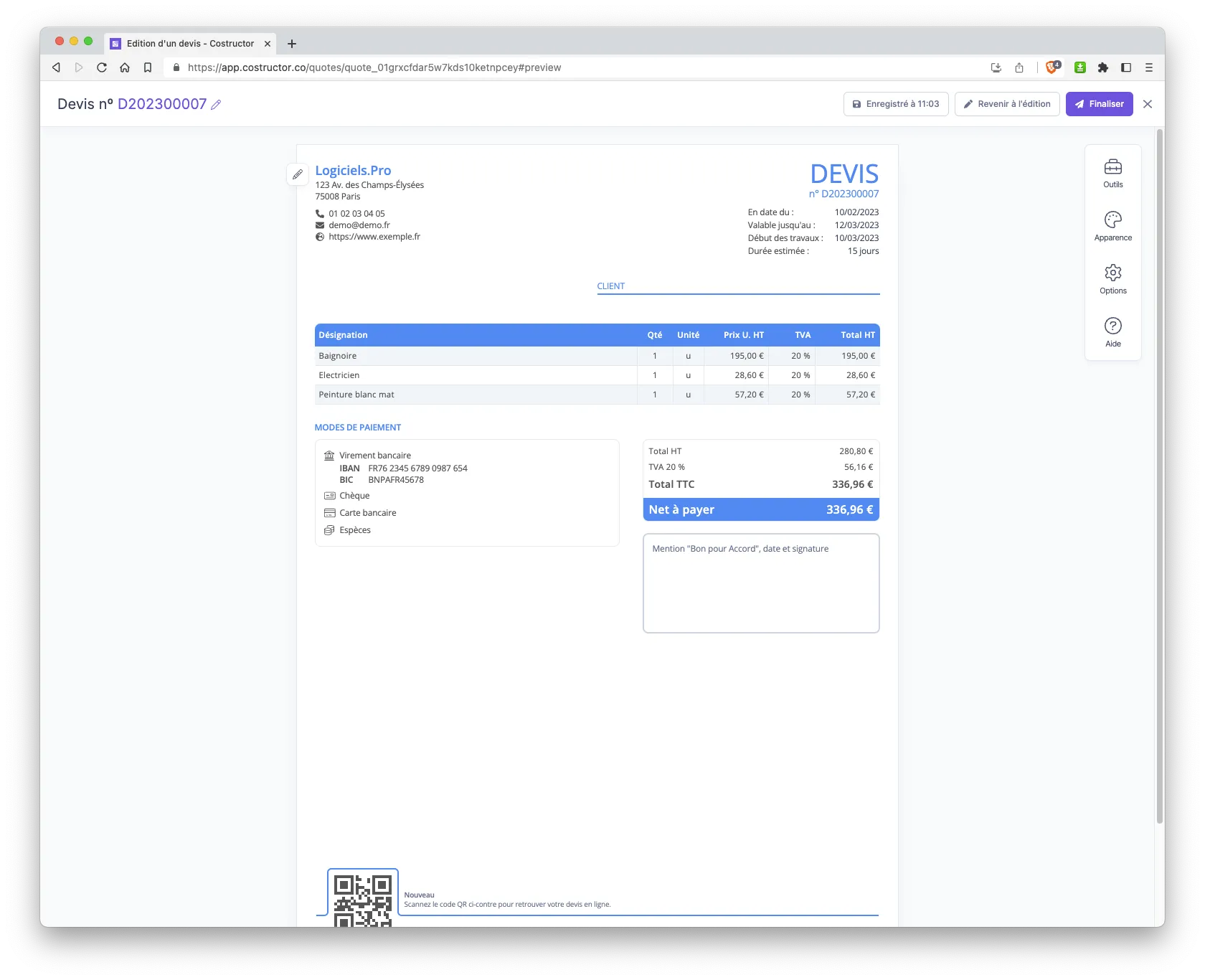The width and height of the screenshot is (1205, 980).
Task: Open the Aide help panel
Action: pyautogui.click(x=1112, y=333)
